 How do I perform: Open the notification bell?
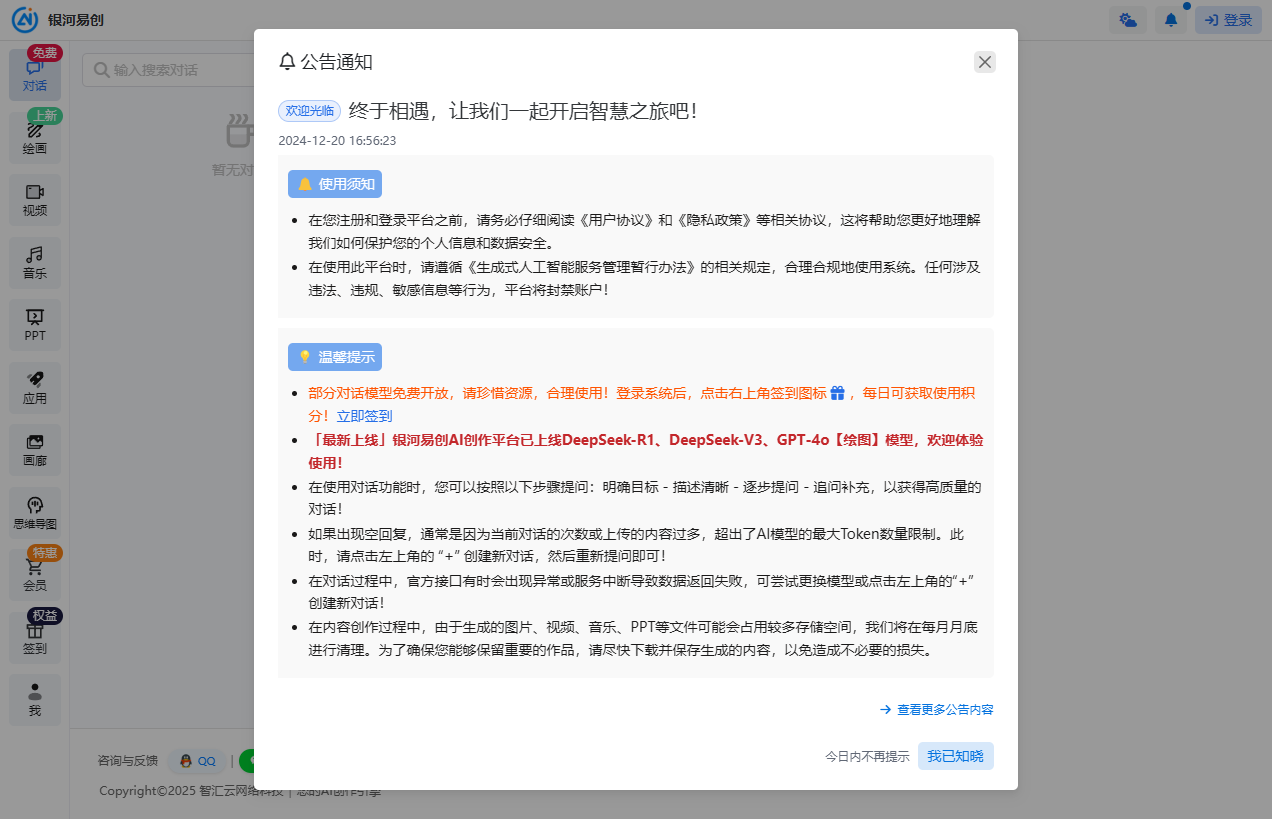[1170, 19]
